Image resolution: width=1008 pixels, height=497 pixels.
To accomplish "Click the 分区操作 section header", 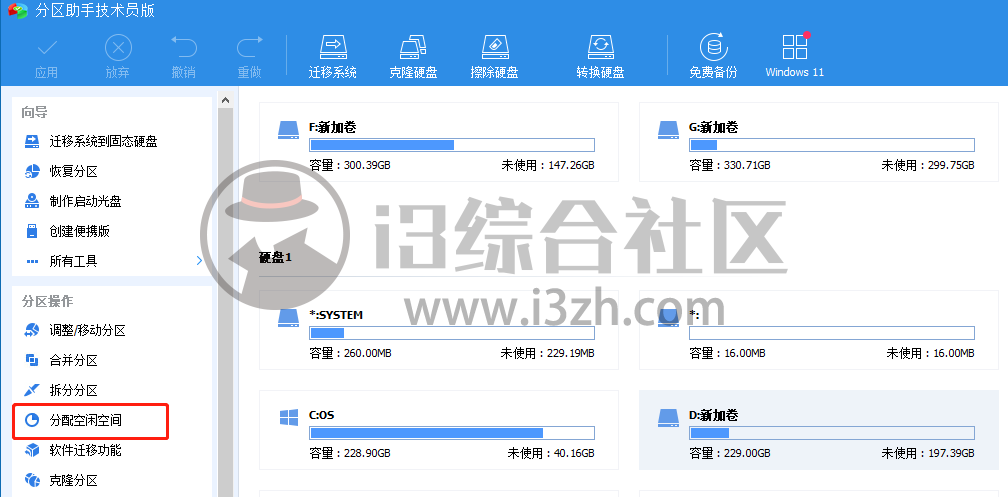I will coord(48,302).
